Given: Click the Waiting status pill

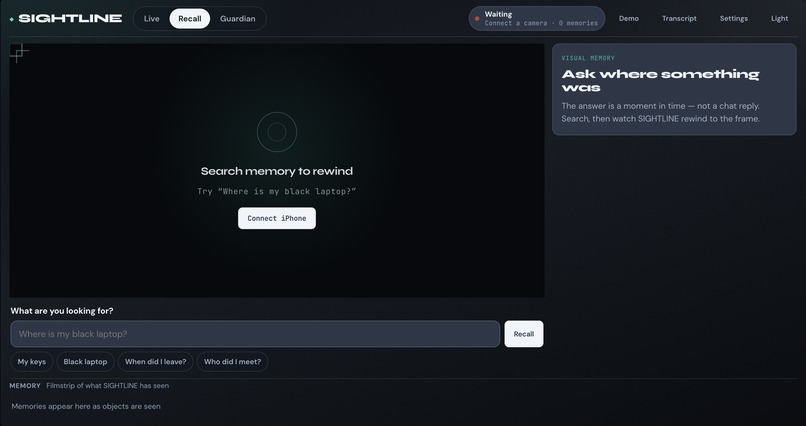Looking at the screenshot, I should [x=537, y=18].
